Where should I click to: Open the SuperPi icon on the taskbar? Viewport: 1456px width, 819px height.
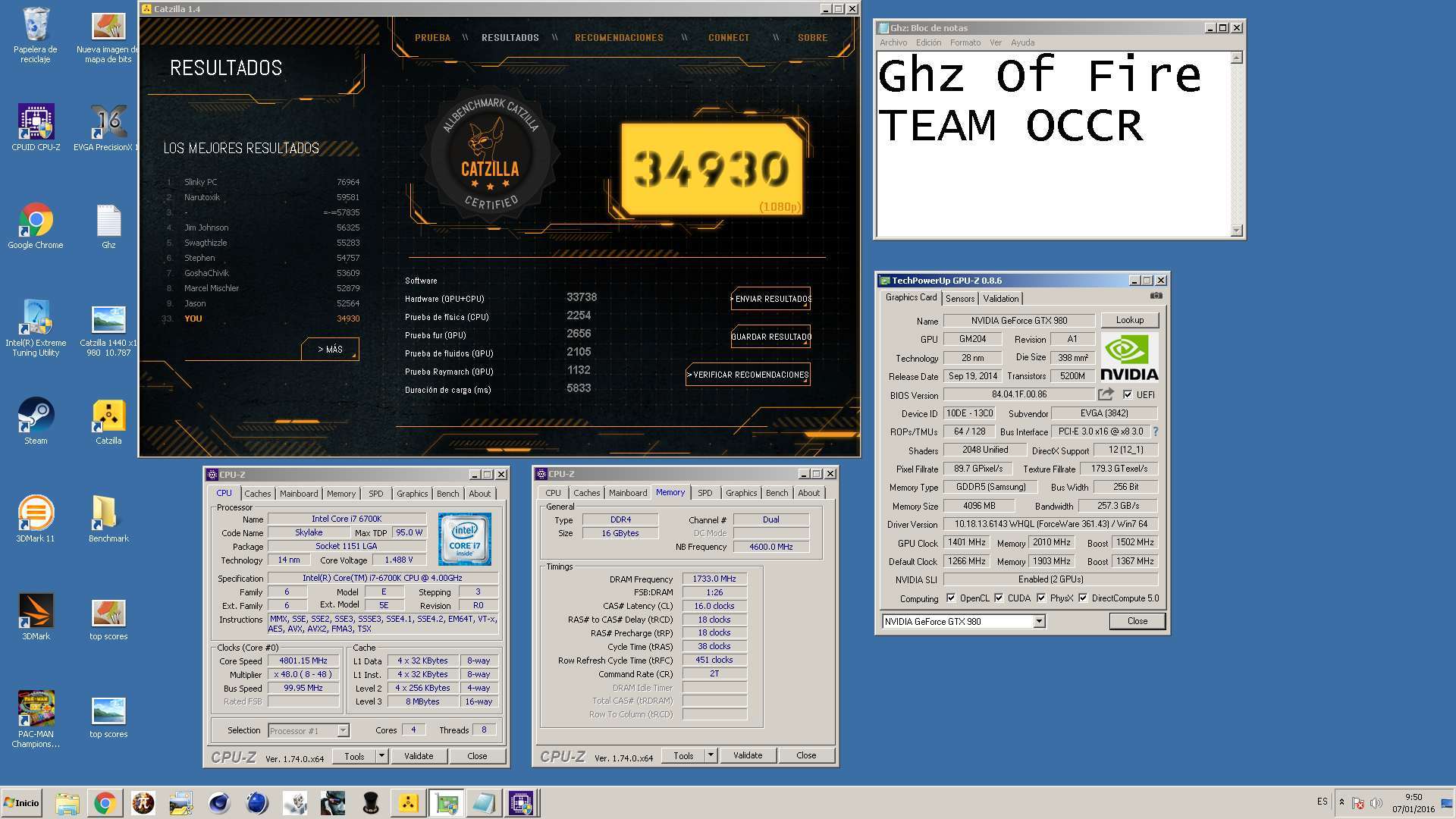[x=143, y=803]
